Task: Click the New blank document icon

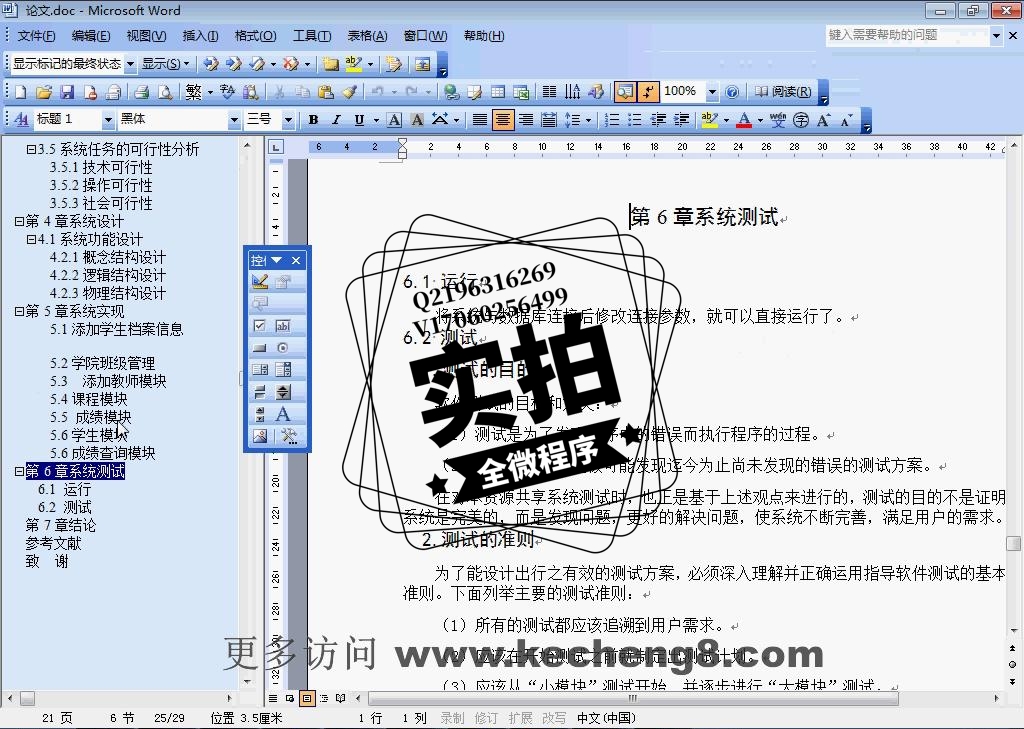Action: [x=21, y=92]
